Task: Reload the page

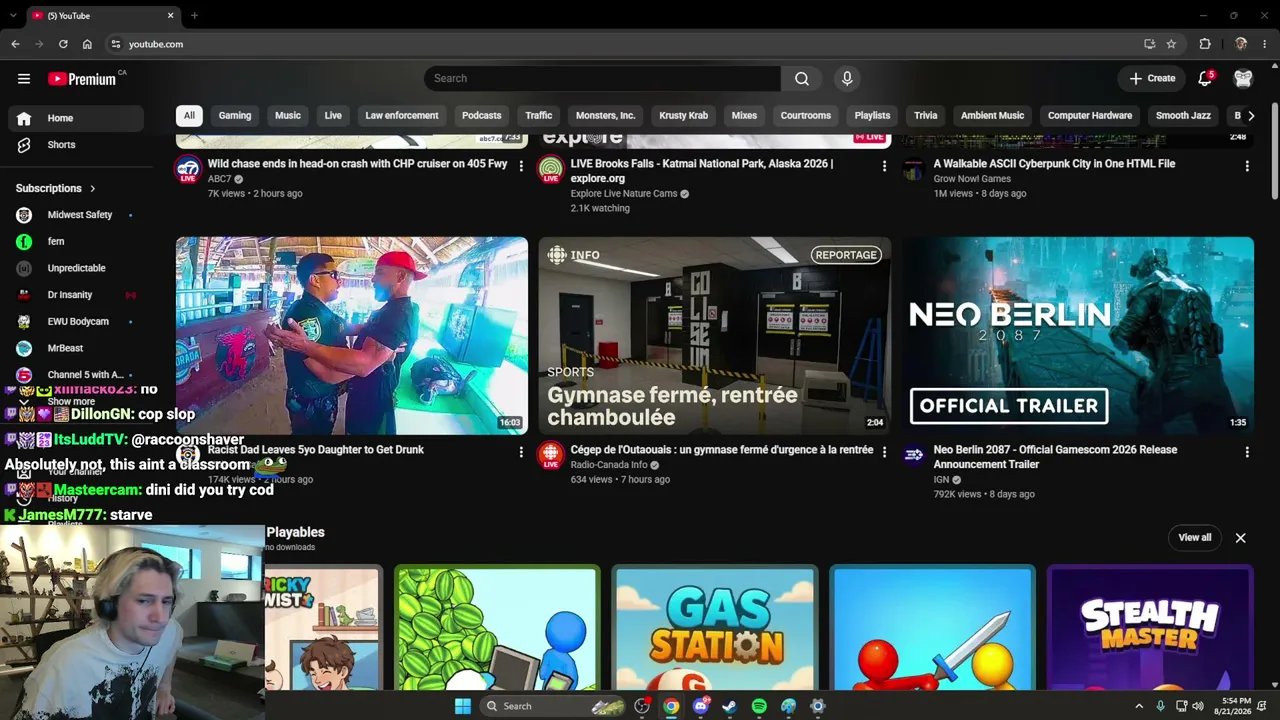Action: point(63,44)
